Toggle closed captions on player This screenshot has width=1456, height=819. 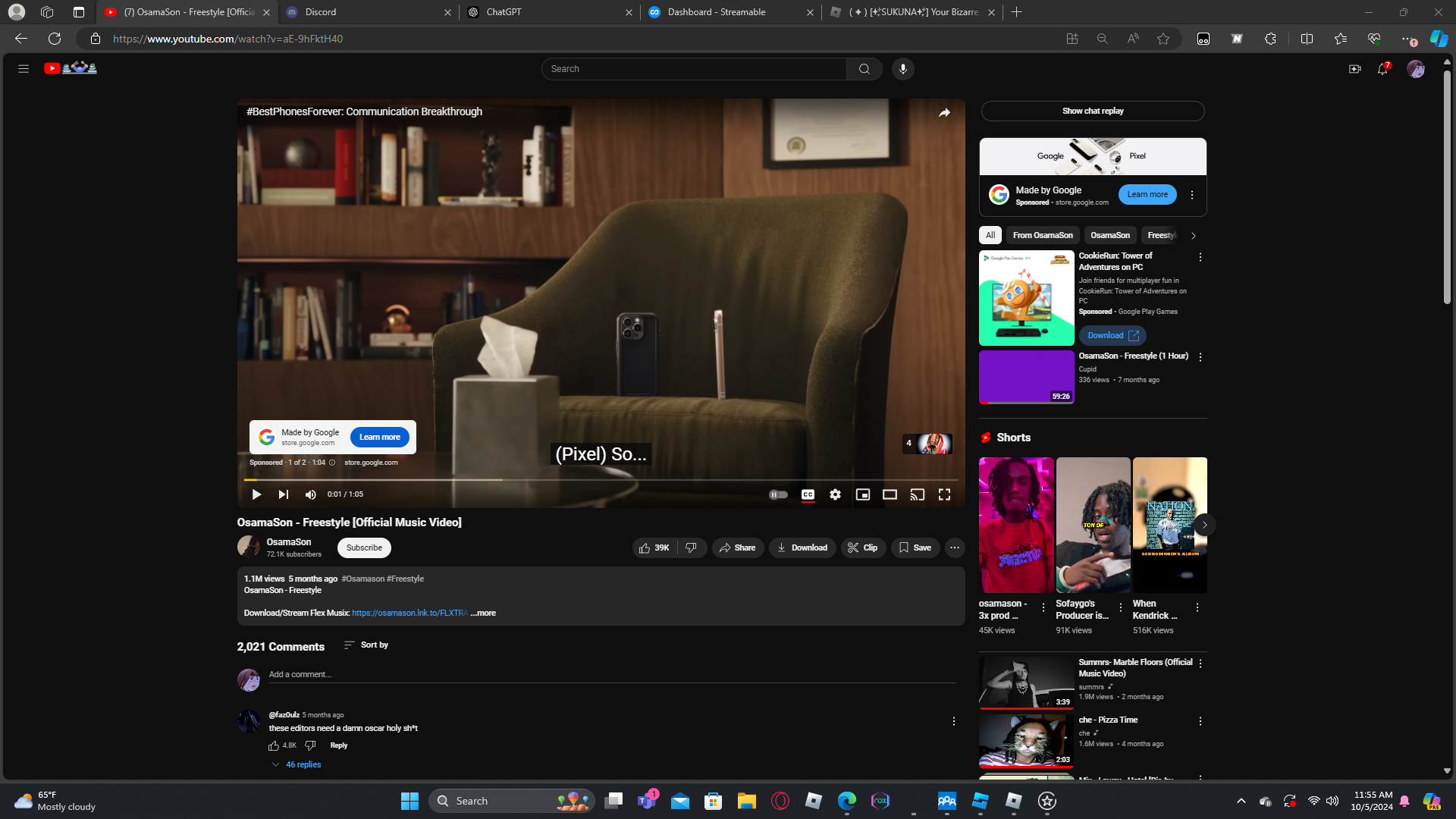click(x=808, y=494)
